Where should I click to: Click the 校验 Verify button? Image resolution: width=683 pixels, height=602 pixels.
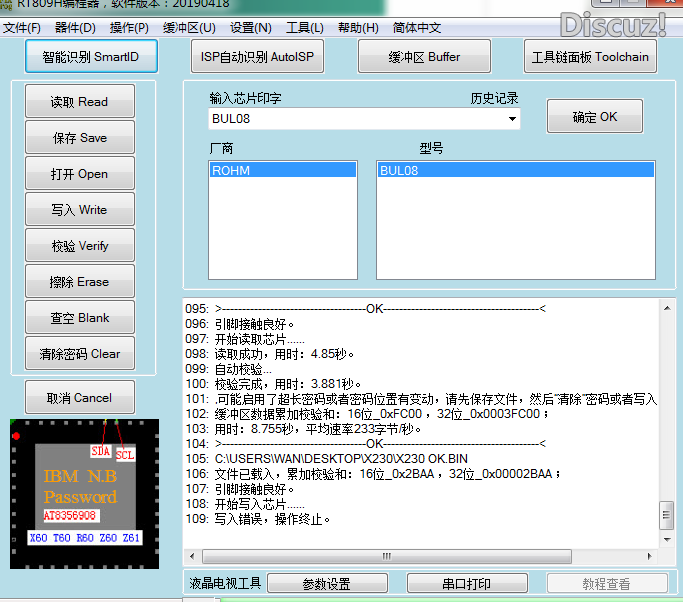(80, 245)
